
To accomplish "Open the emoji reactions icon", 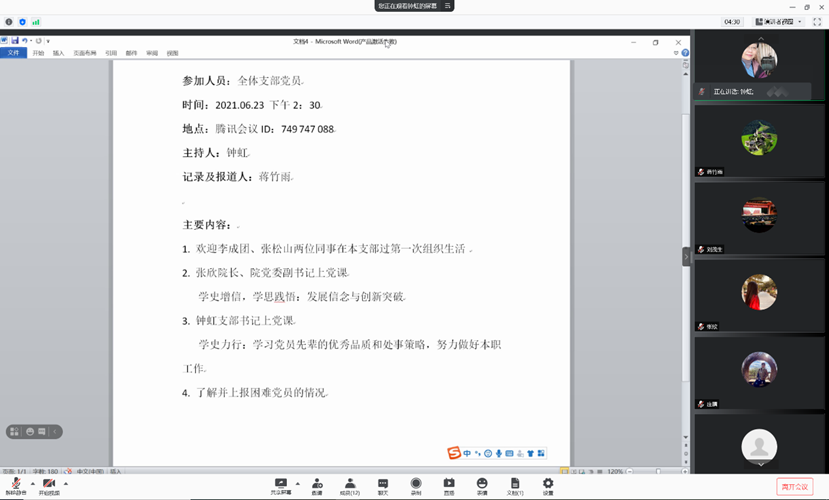I will tap(482, 485).
